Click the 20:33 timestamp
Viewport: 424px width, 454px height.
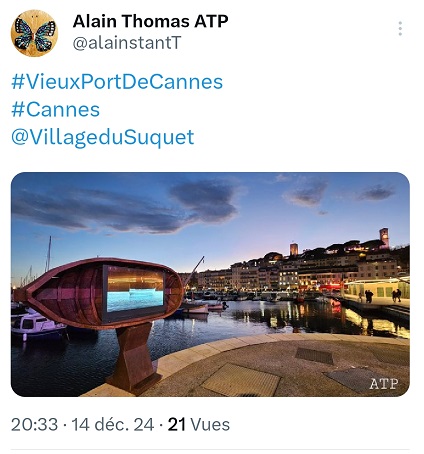[34, 425]
